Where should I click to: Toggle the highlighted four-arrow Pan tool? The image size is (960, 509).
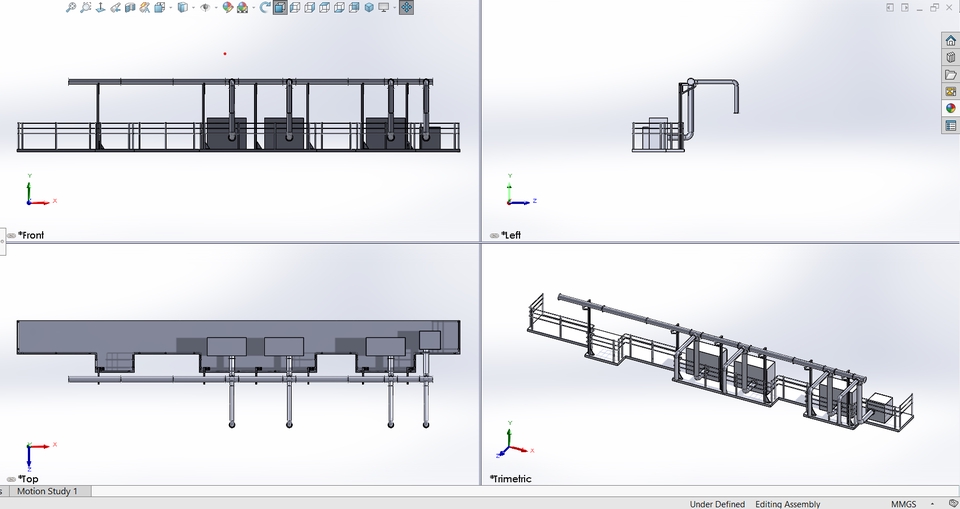pos(407,7)
